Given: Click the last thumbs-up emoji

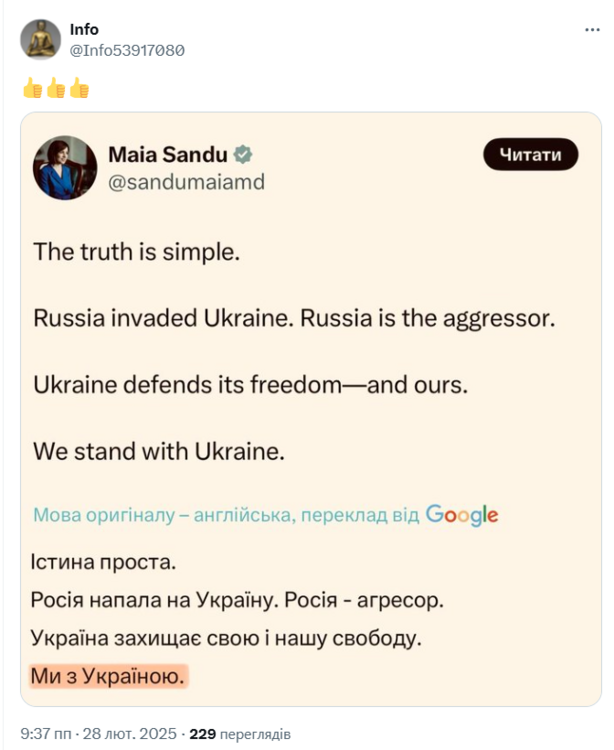Looking at the screenshot, I should (x=79, y=89).
